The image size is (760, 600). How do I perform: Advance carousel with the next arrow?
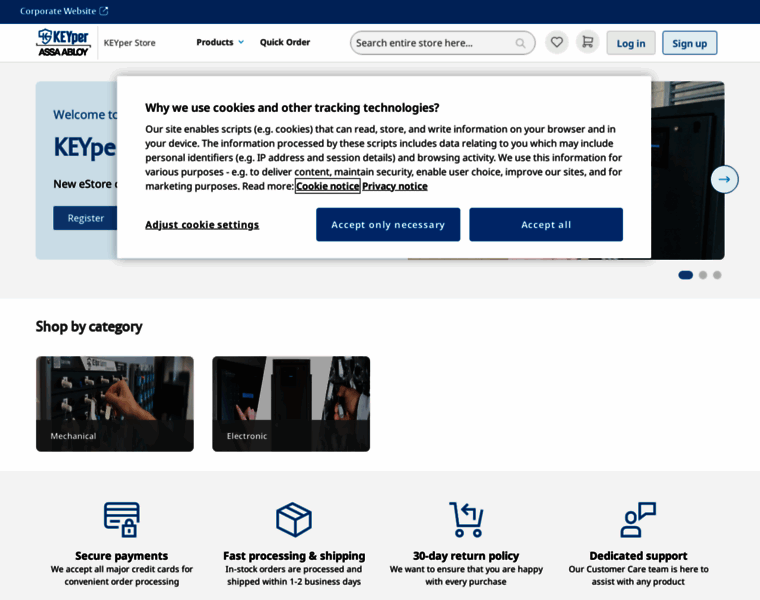724,179
